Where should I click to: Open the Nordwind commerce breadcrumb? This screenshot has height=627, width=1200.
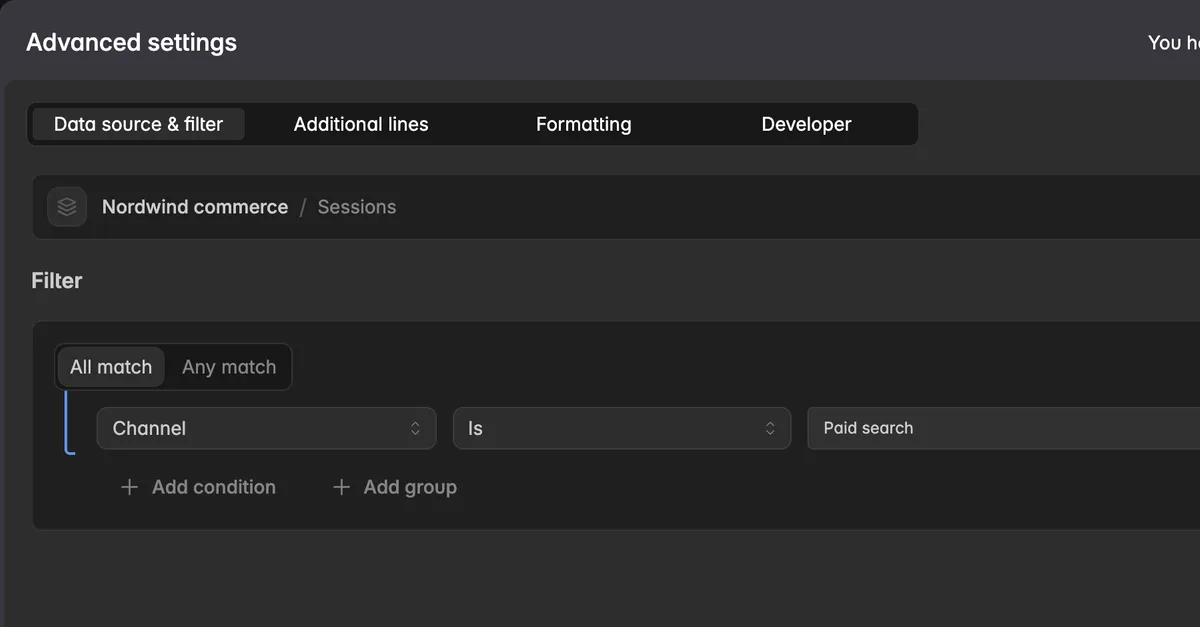pyautogui.click(x=195, y=207)
